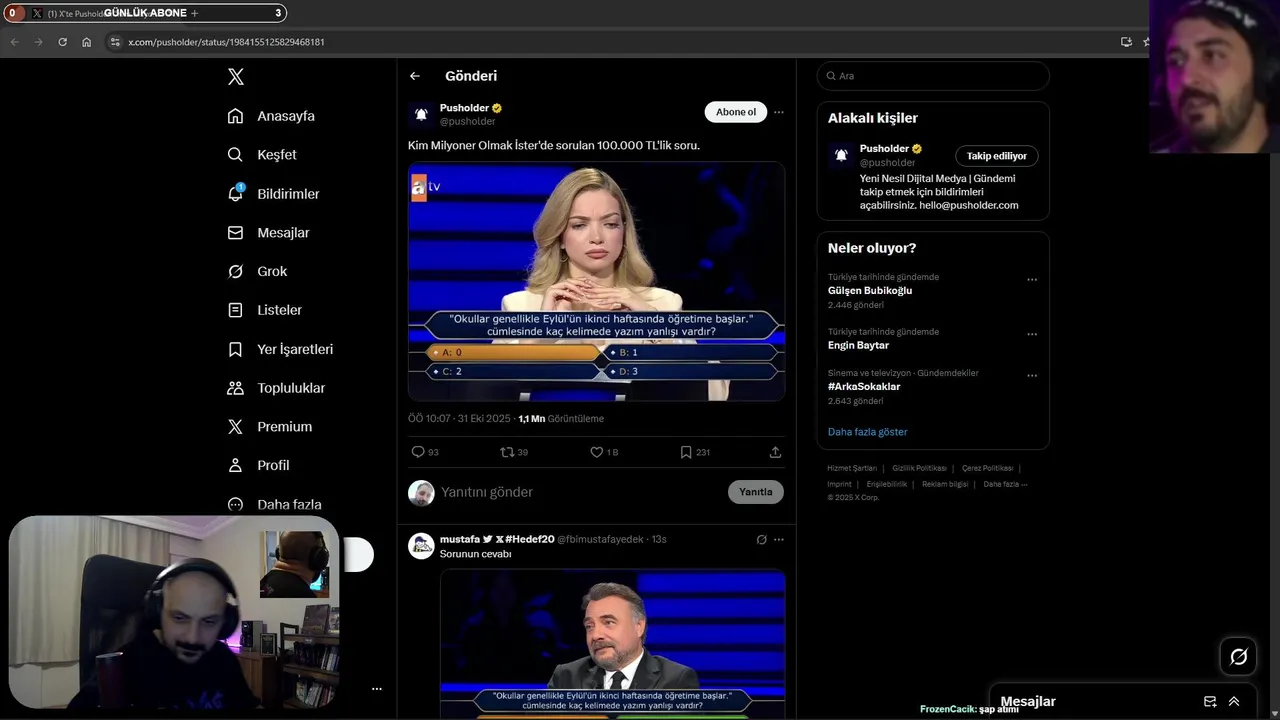Screen dimensions: 1280x720
Task: Open the quiz show image in the post
Action: click(x=596, y=281)
